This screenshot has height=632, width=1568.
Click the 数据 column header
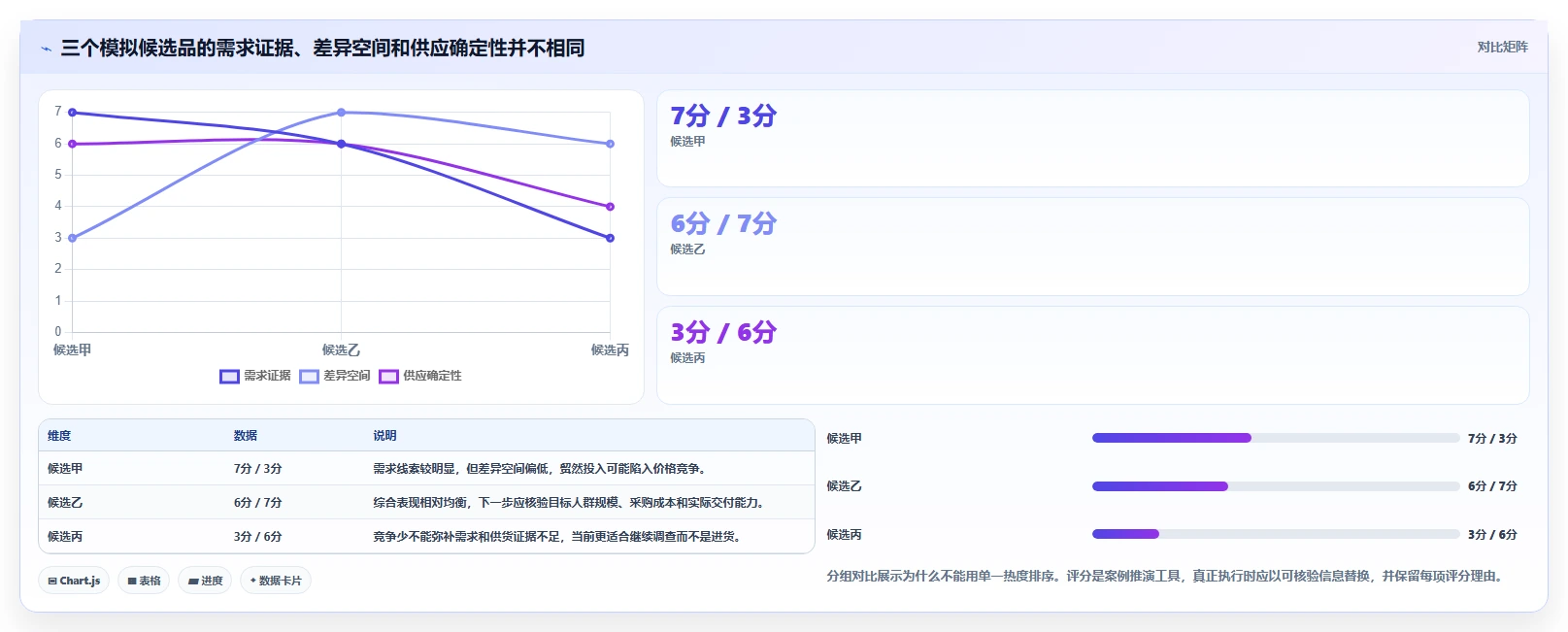[246, 436]
